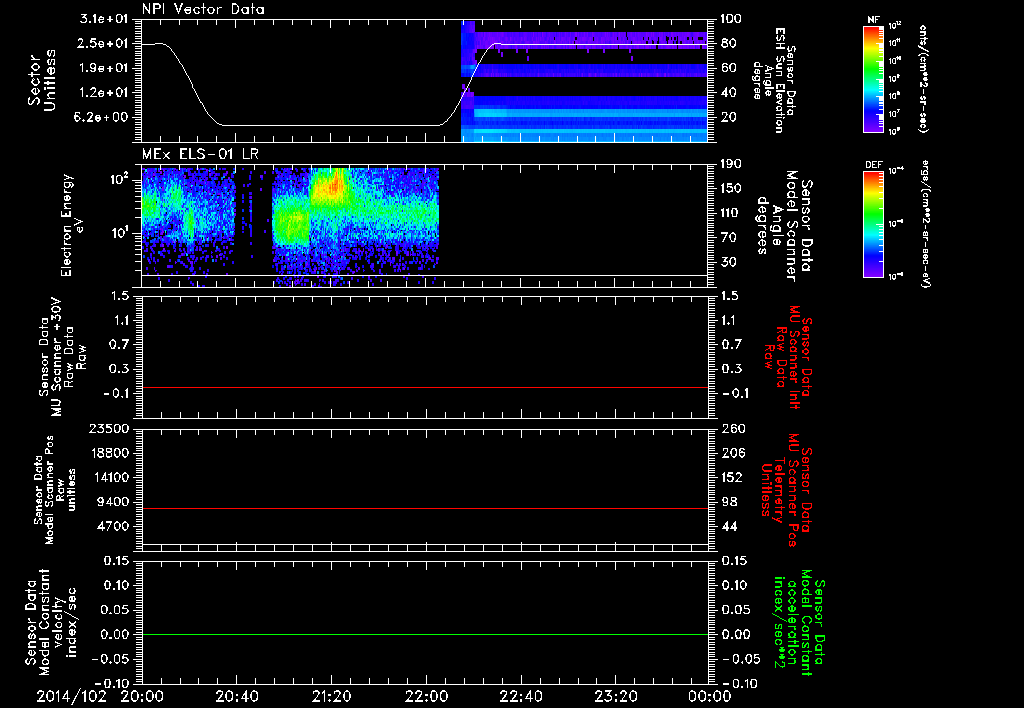Click the "260" telemetry position tick value
This screenshot has height=708, width=1024.
coord(731,428)
